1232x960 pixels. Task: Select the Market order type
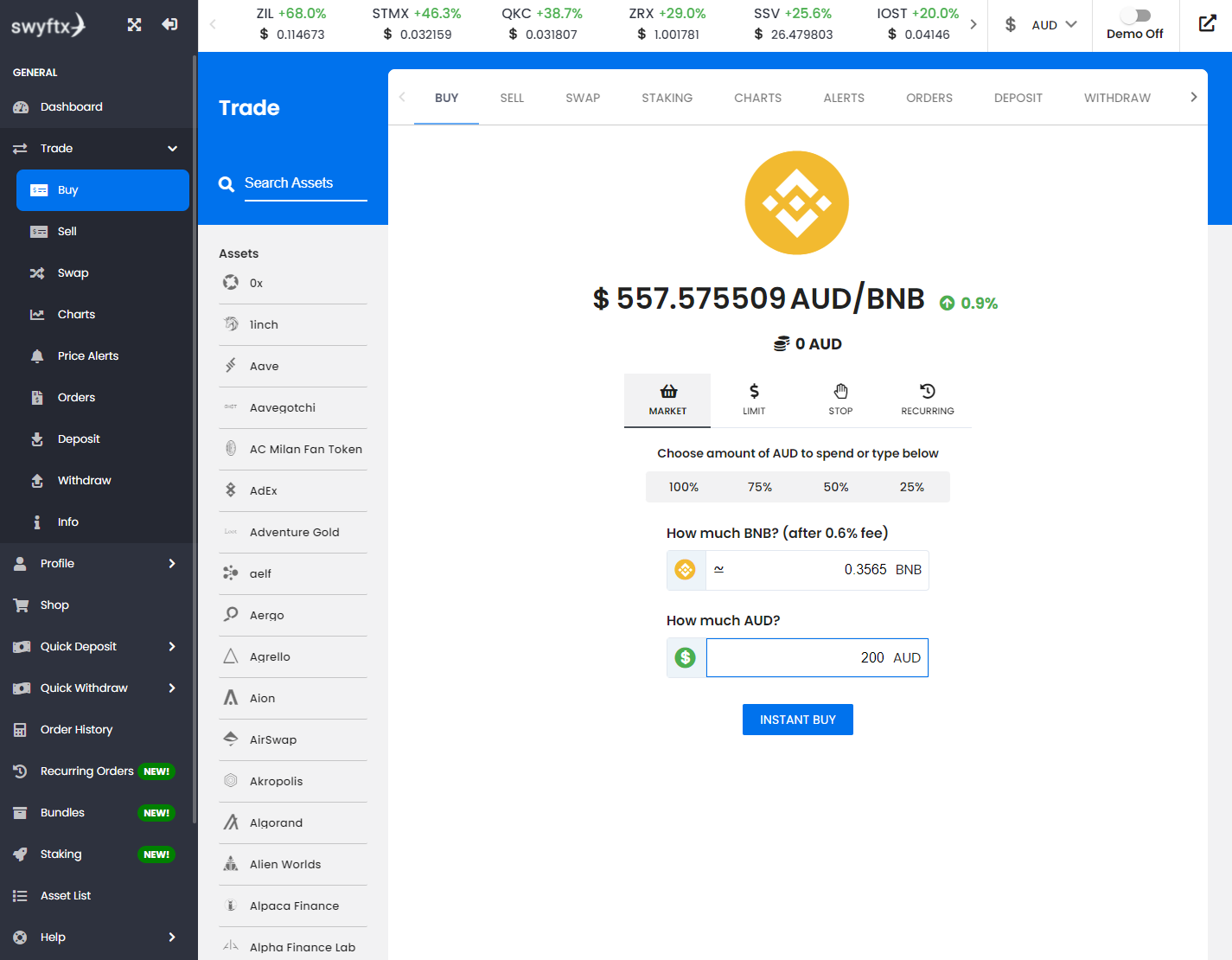coord(667,400)
